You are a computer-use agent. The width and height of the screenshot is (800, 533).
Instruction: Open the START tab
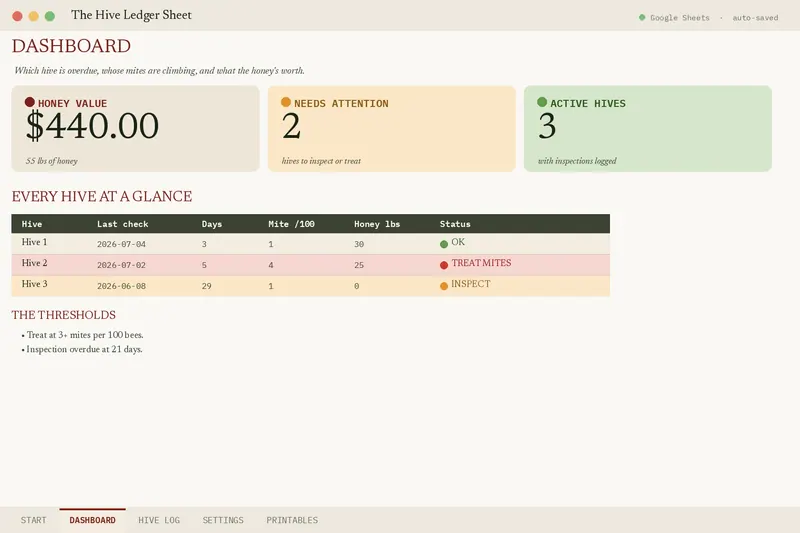[33, 520]
